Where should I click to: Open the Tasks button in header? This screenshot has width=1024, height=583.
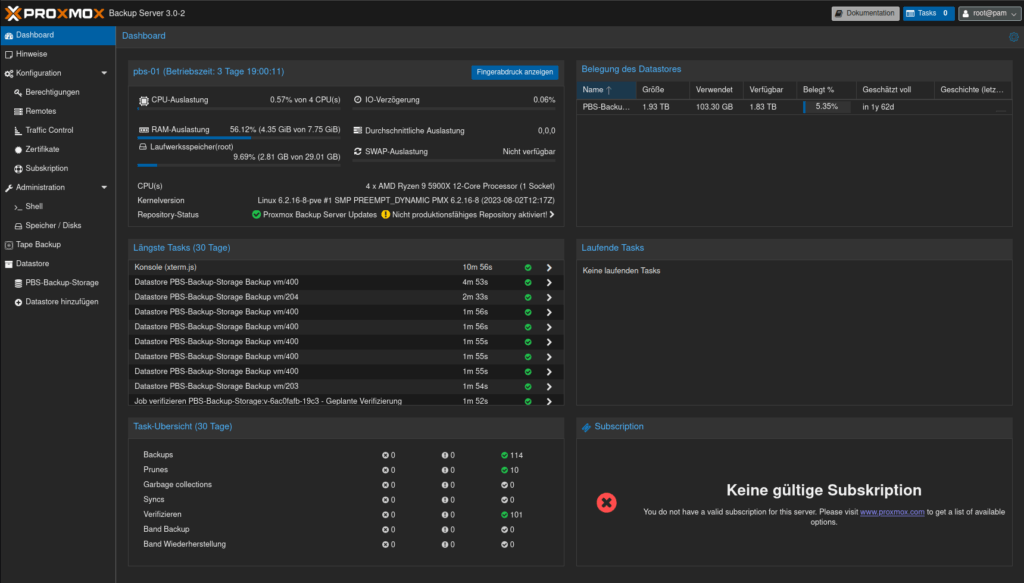tap(928, 13)
